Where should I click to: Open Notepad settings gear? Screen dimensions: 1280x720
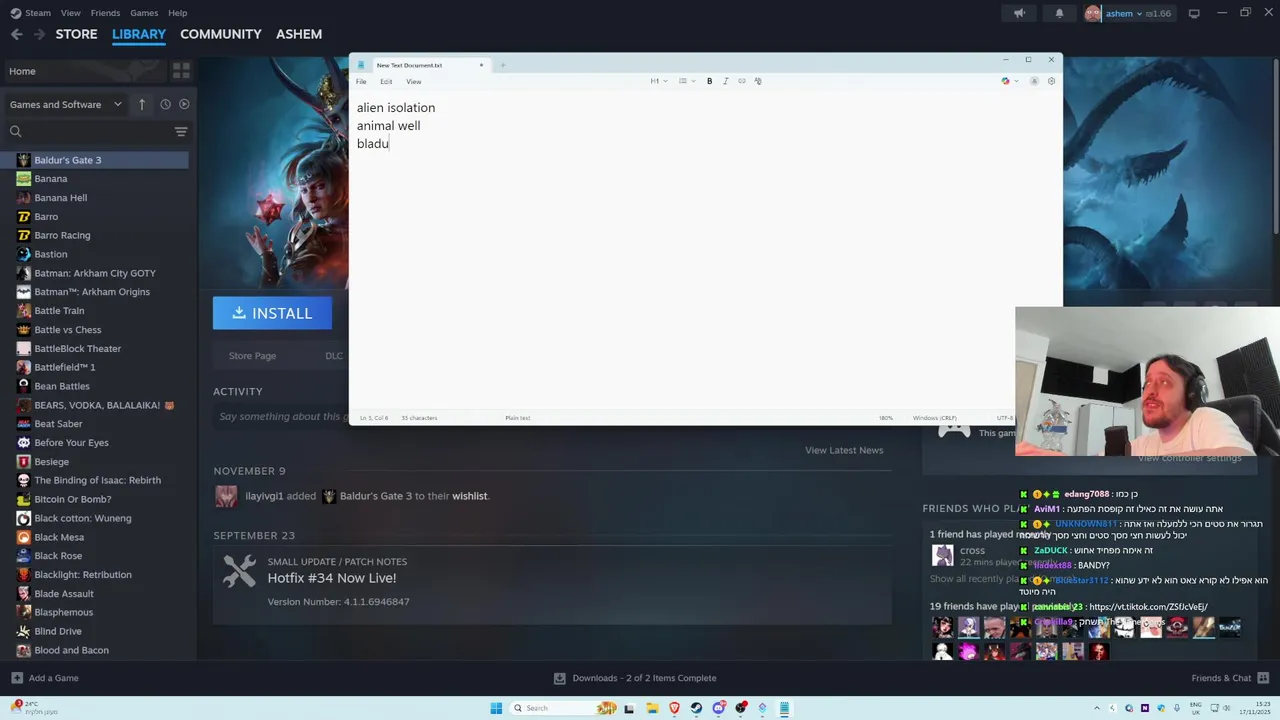click(1051, 81)
